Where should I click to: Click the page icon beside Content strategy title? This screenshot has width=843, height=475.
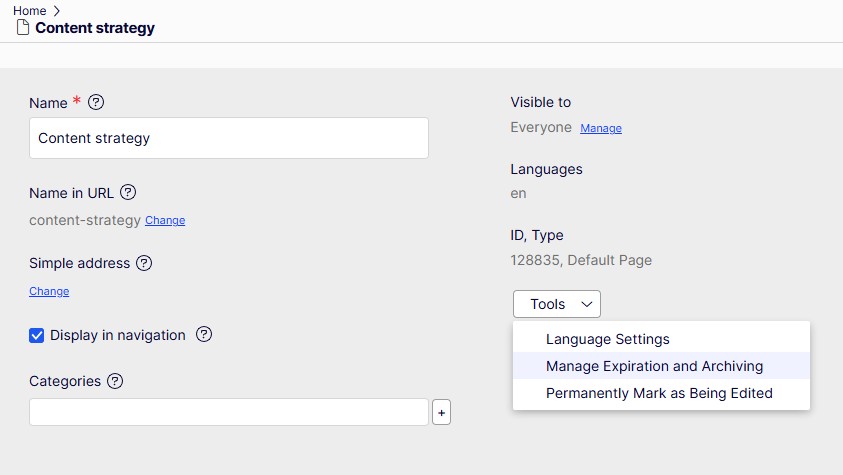(22, 28)
